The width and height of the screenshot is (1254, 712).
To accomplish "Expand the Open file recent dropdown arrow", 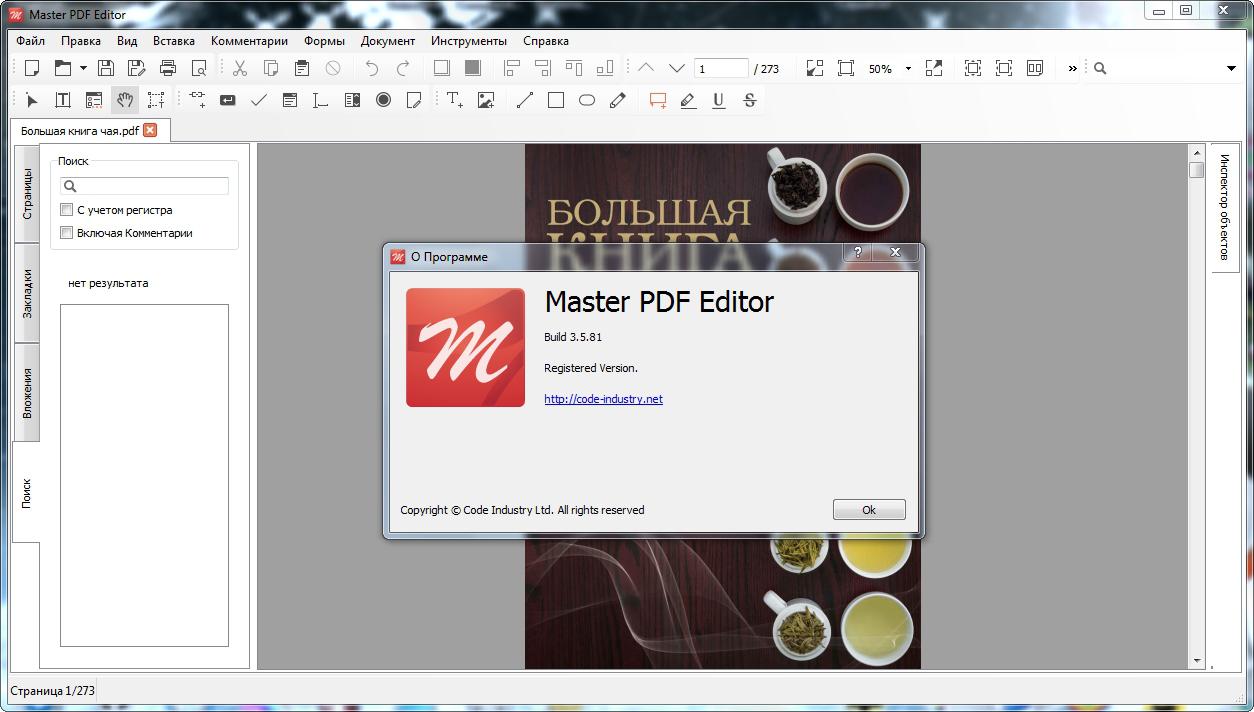I will point(84,68).
